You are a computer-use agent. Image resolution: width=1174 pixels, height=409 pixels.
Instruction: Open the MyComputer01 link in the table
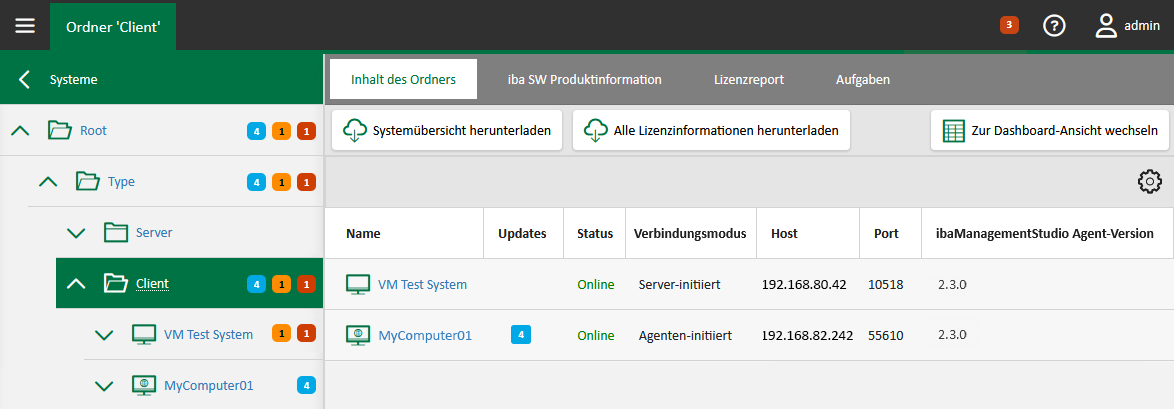(x=424, y=336)
